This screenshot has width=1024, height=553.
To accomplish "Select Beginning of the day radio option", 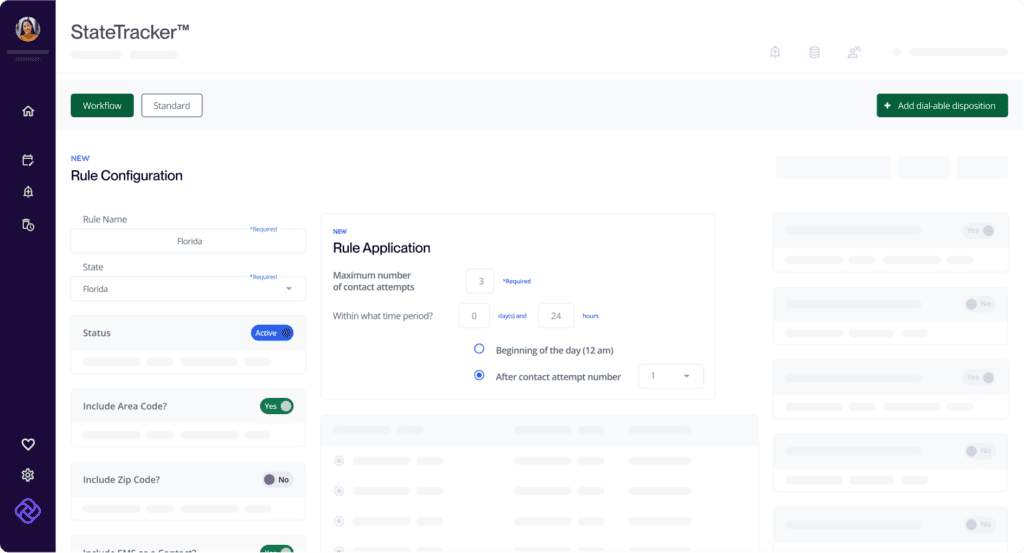I will pyautogui.click(x=479, y=349).
